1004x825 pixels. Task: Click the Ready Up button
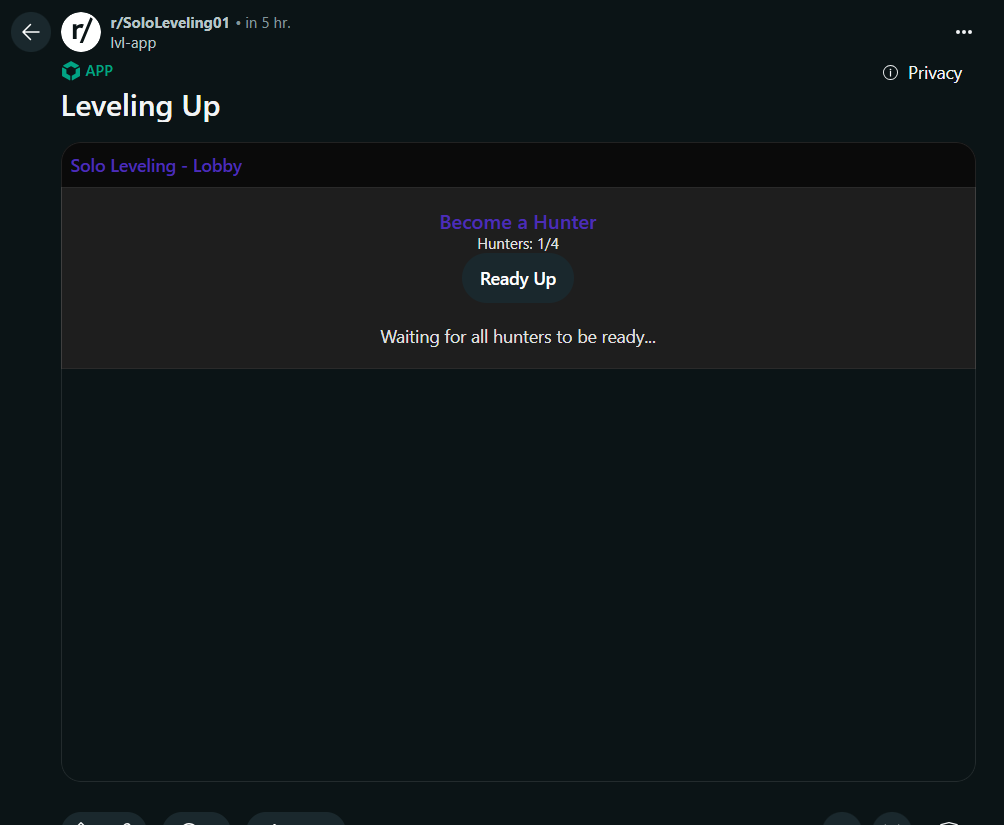pos(517,279)
